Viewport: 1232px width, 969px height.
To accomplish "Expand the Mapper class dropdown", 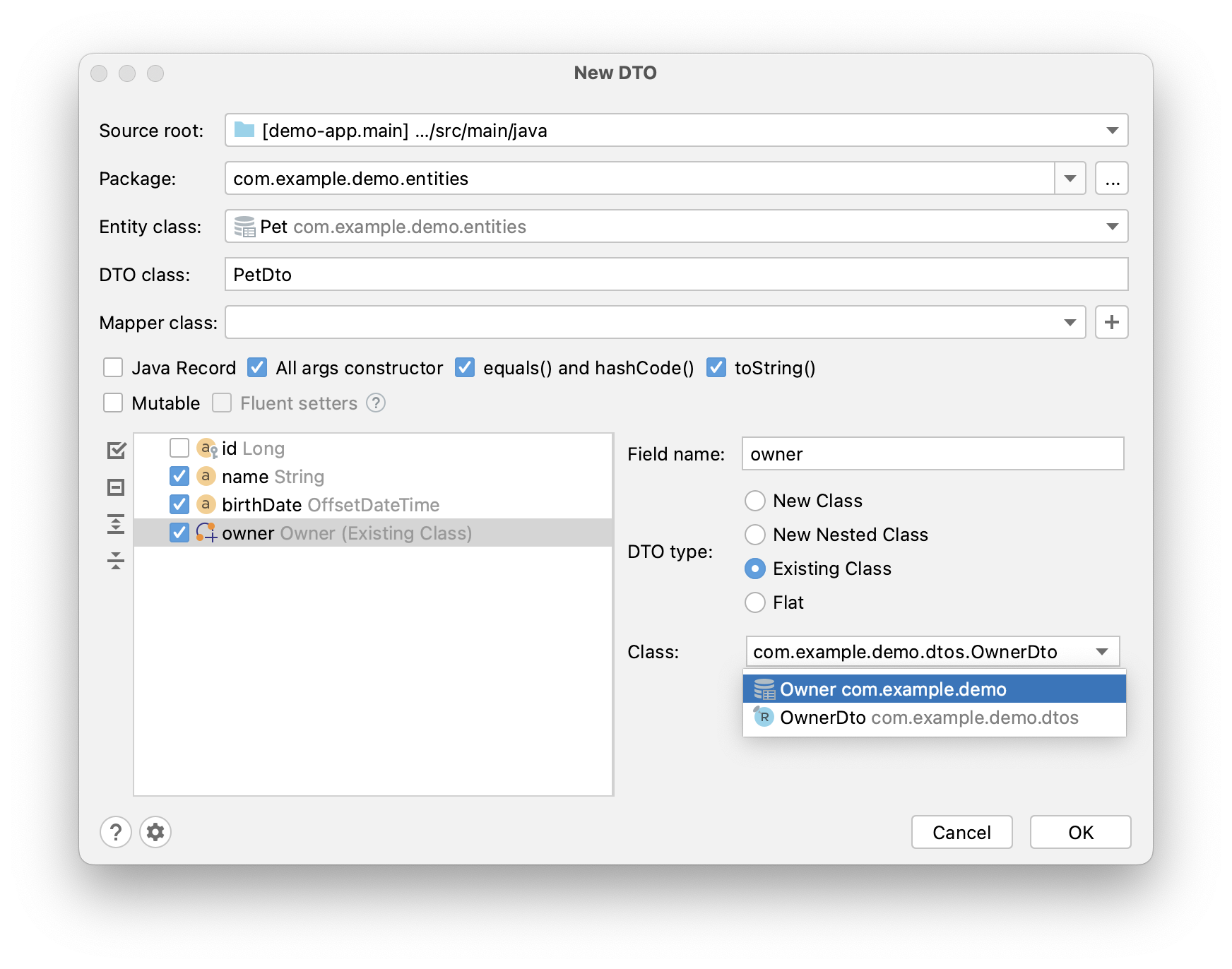I will [1070, 322].
